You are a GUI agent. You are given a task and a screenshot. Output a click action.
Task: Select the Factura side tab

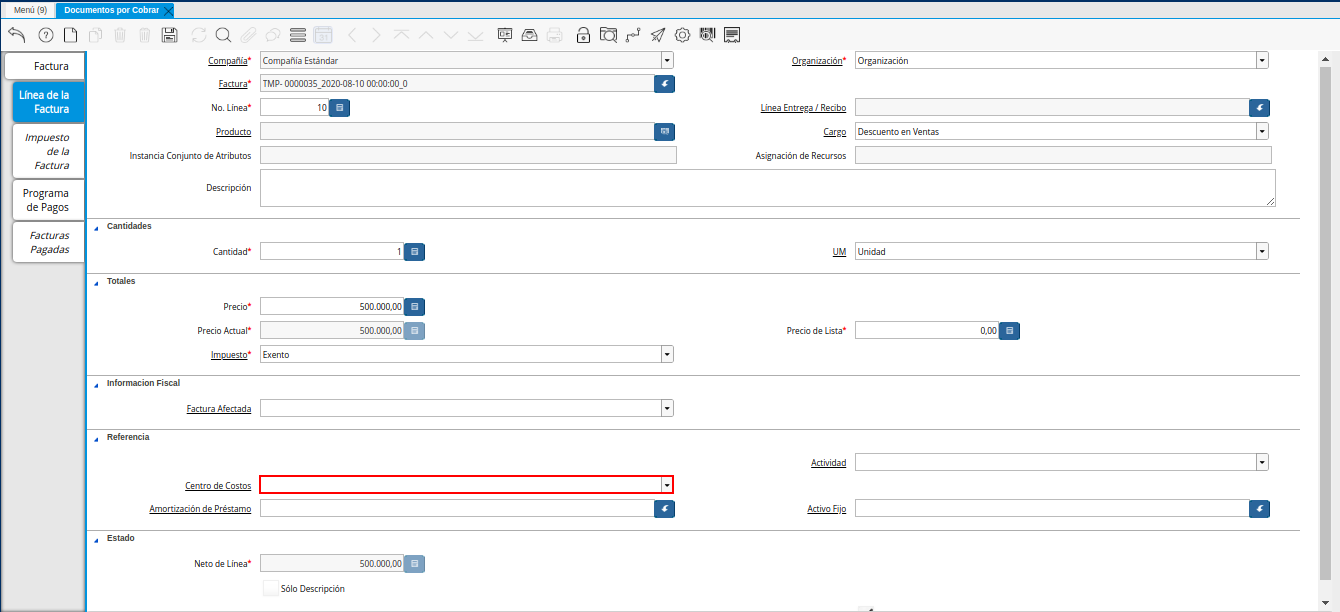45,66
